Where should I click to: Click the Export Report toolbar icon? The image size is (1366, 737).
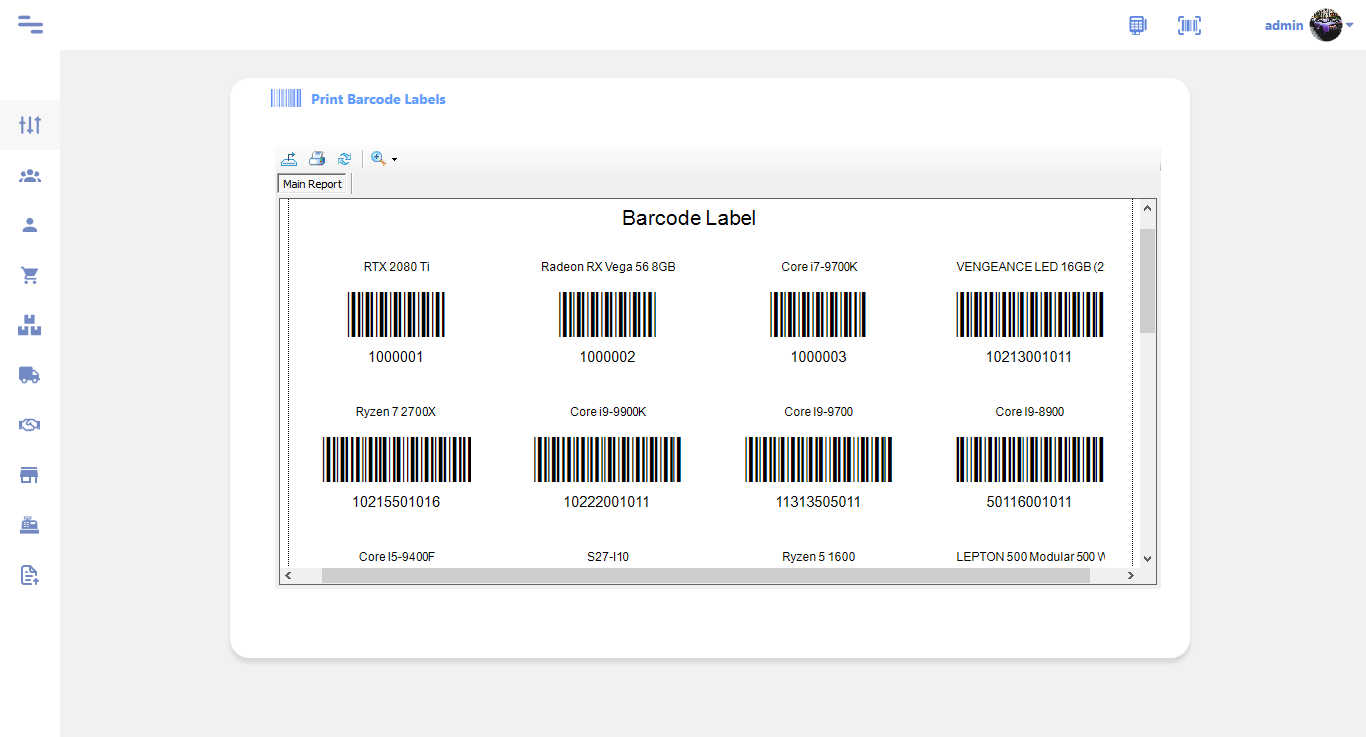click(289, 158)
